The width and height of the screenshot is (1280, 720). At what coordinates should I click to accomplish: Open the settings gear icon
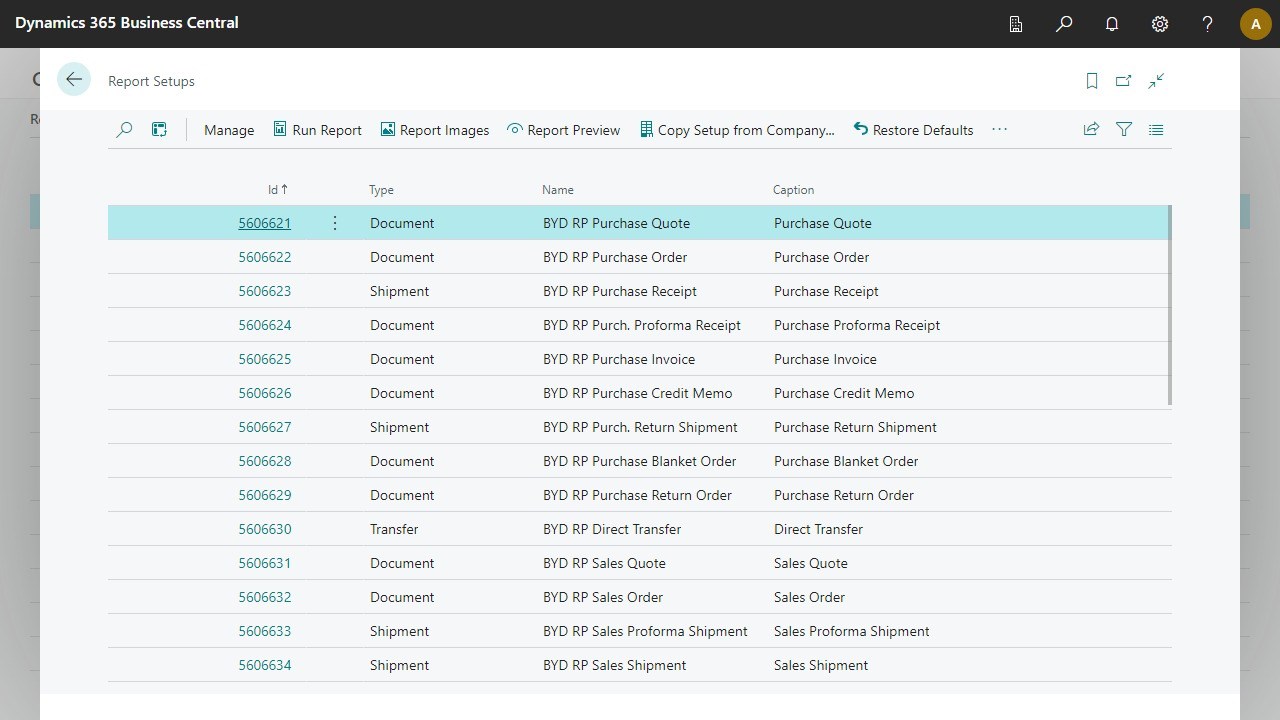coord(1160,23)
